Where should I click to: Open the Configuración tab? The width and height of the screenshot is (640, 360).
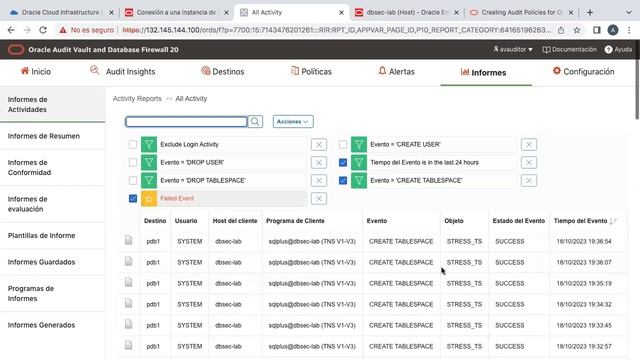(583, 72)
